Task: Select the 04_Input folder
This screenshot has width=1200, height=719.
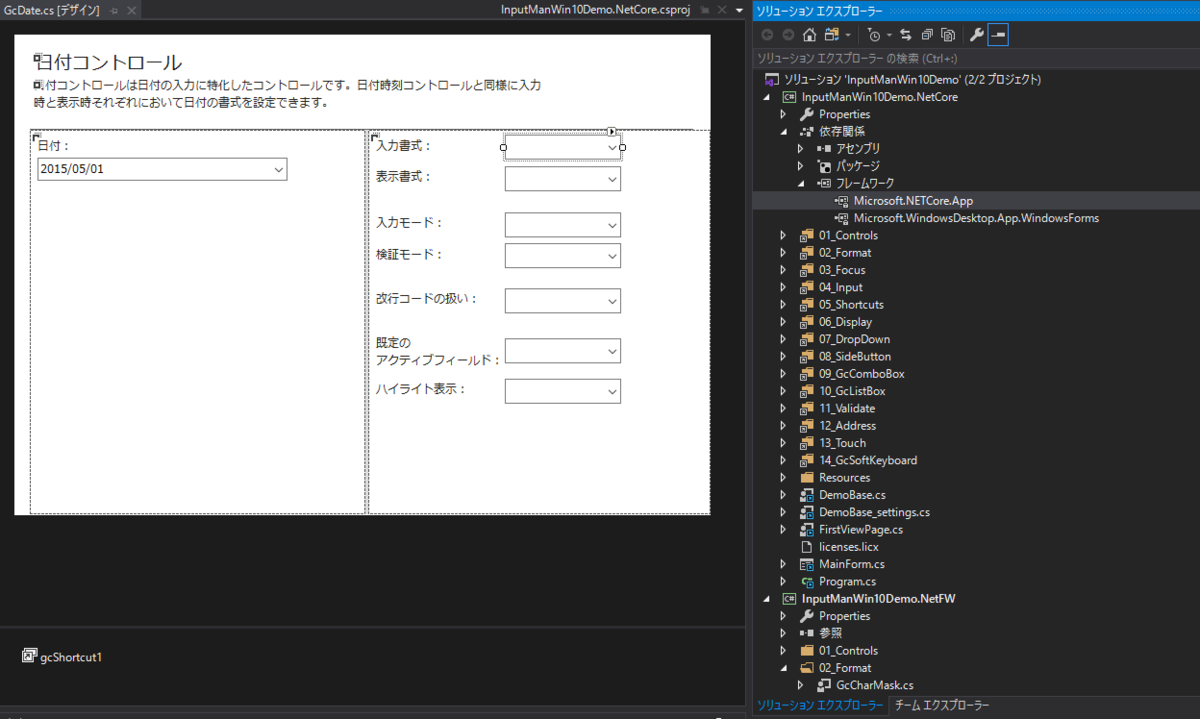Action: 842,287
